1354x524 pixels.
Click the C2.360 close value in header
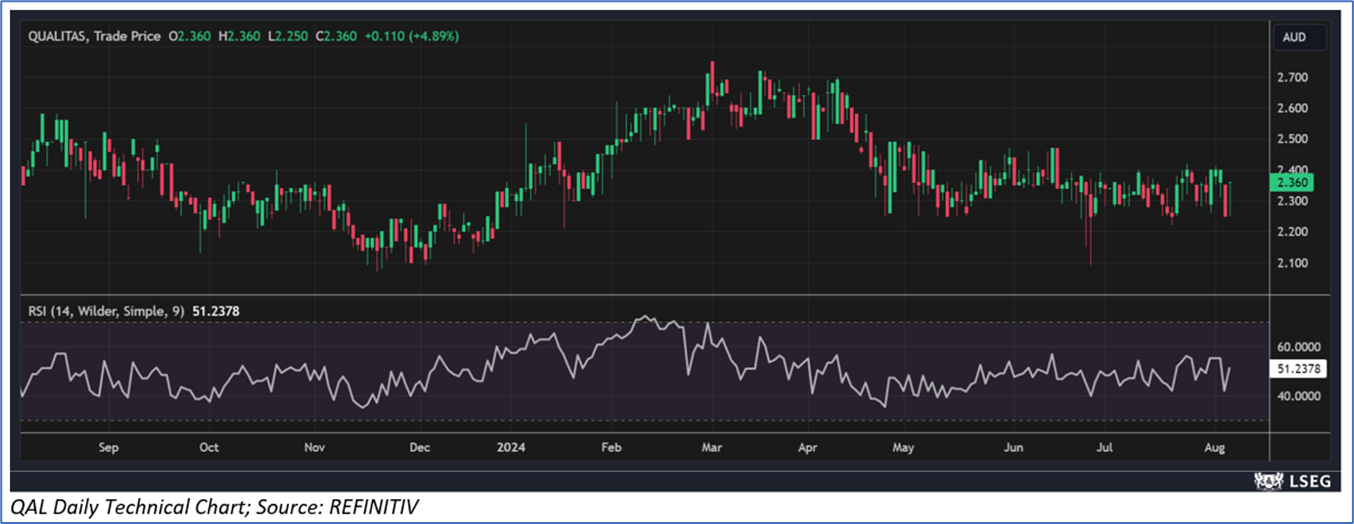(332, 36)
